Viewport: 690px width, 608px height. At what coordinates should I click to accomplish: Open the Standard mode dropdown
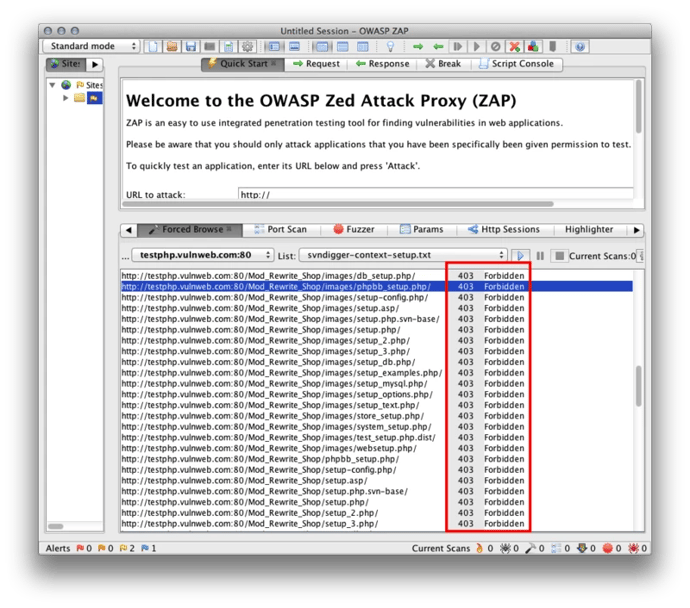point(91,46)
